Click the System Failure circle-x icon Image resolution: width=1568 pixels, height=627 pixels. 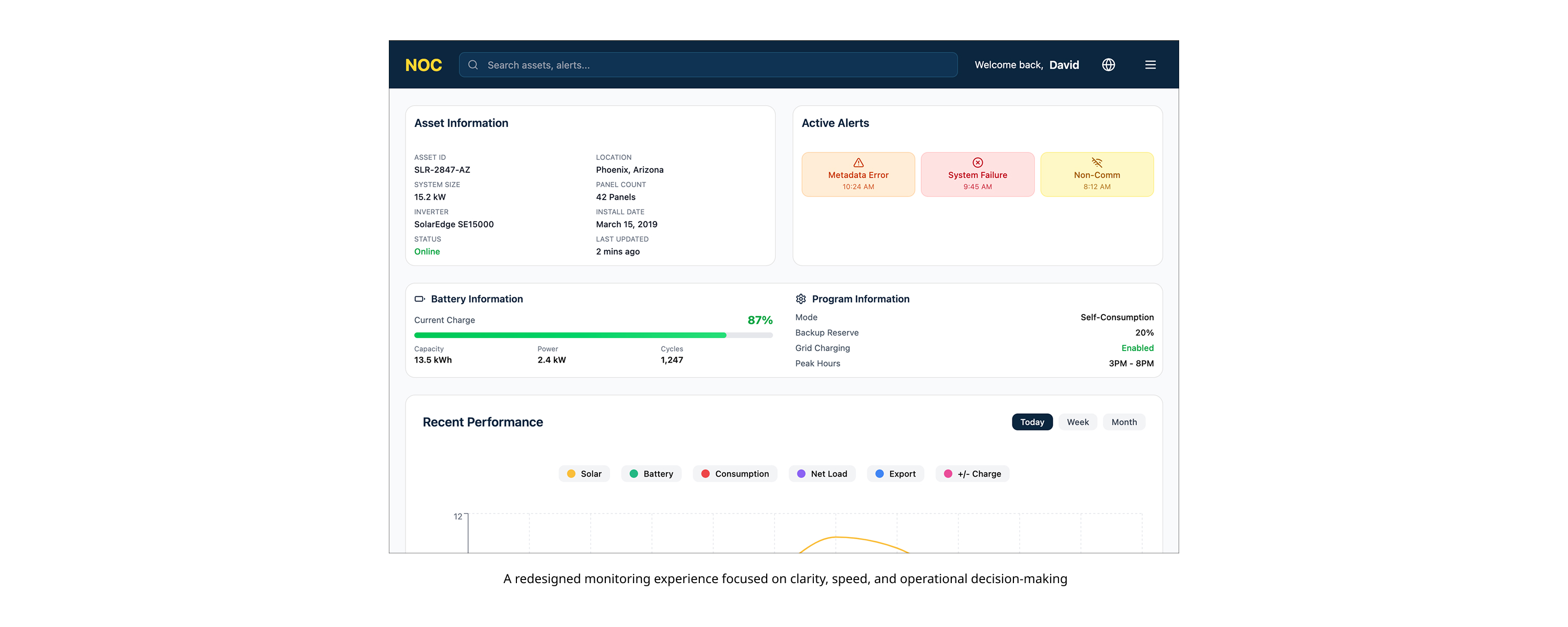coord(977,162)
